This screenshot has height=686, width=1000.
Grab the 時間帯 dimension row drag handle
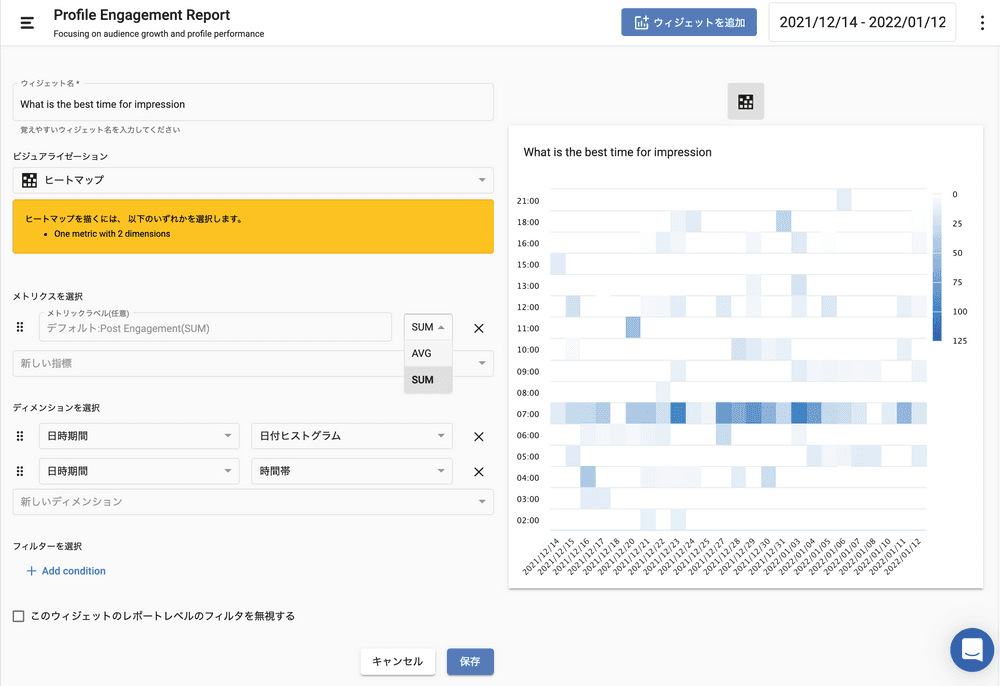coord(19,472)
